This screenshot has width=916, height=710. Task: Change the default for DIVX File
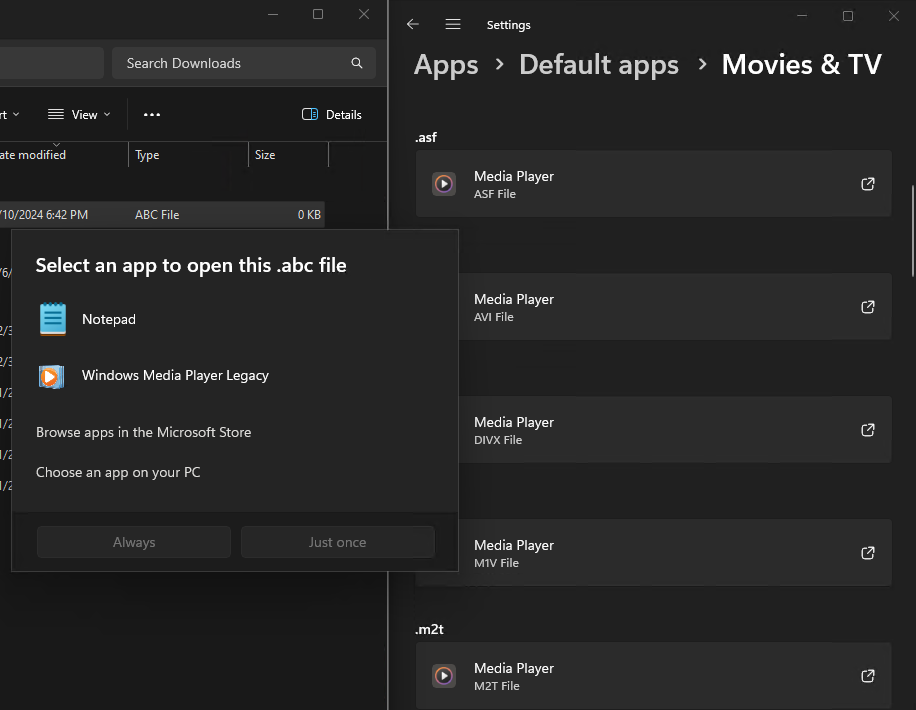[x=675, y=430]
